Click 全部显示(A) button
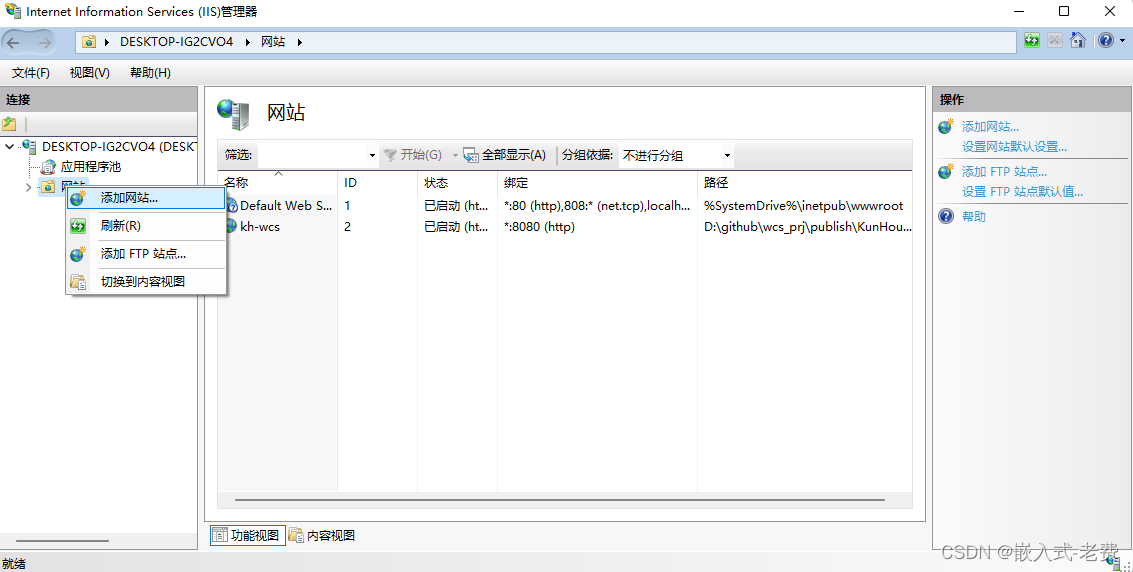Image resolution: width=1133 pixels, height=572 pixels. point(504,155)
